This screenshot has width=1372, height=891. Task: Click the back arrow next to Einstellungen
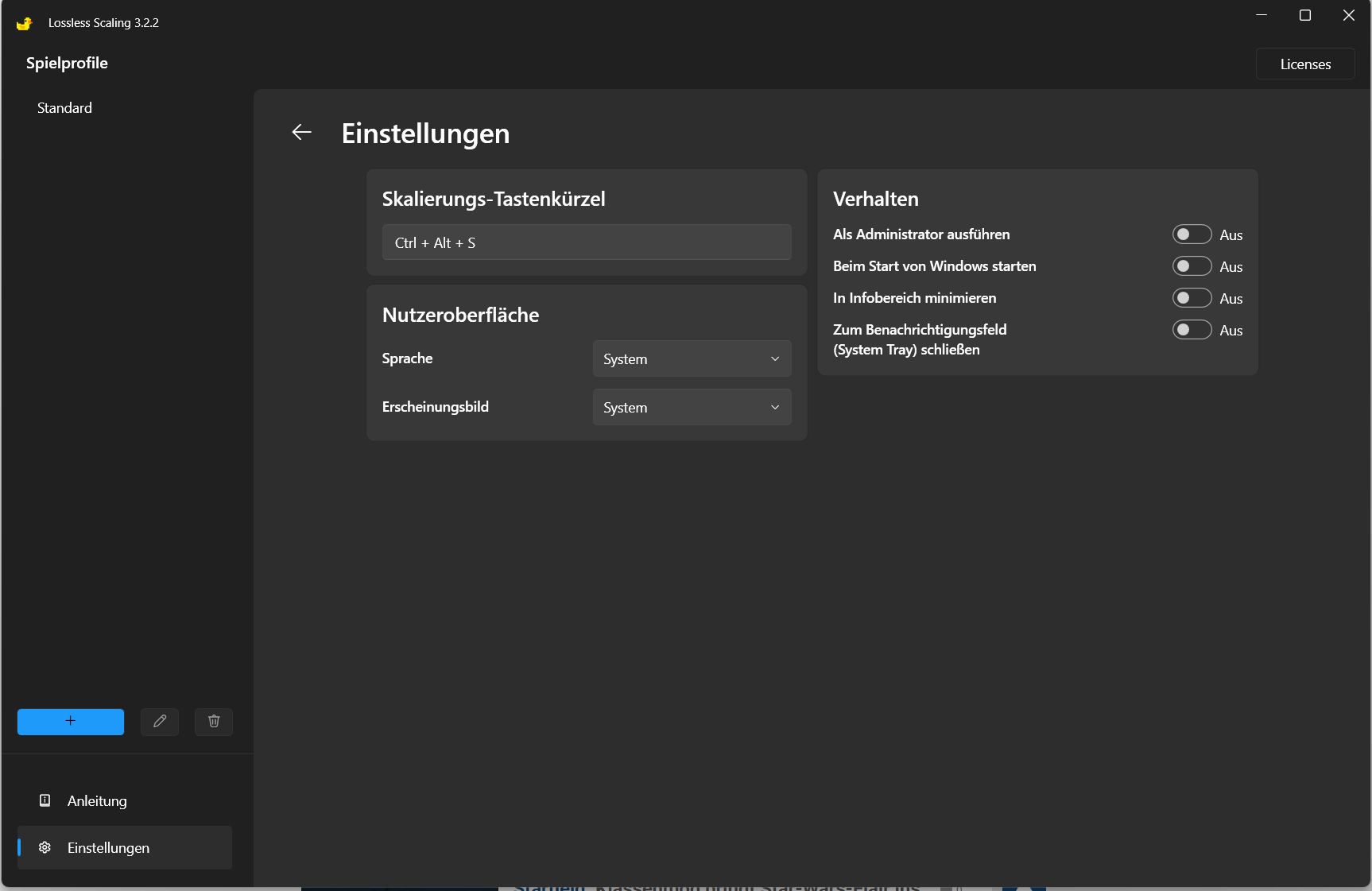tap(301, 132)
